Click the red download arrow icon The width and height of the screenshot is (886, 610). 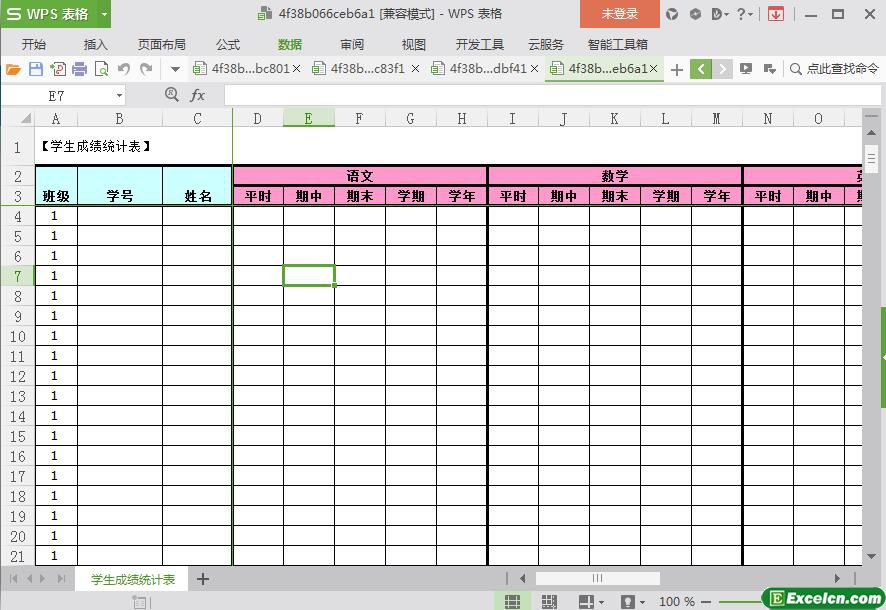coord(776,14)
